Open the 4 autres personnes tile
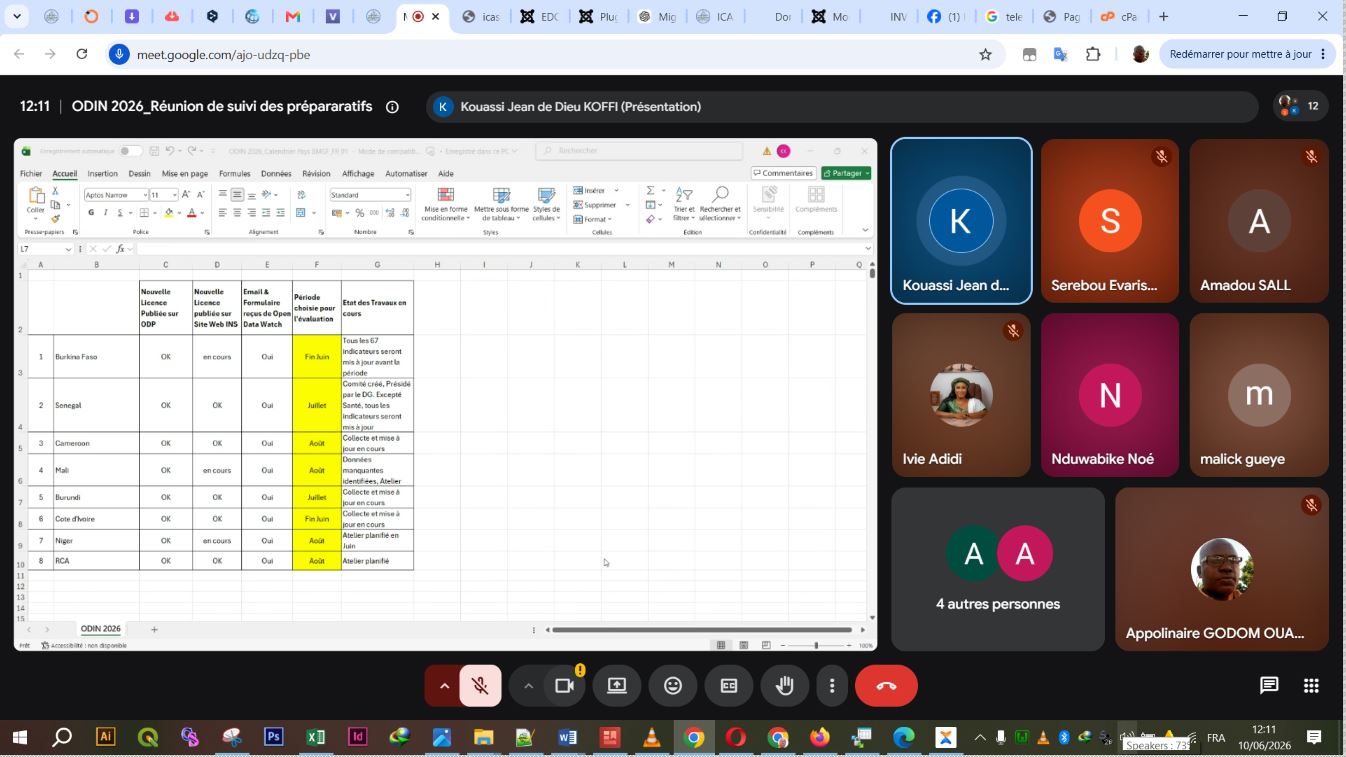Image resolution: width=1346 pixels, height=757 pixels. pyautogui.click(x=998, y=569)
